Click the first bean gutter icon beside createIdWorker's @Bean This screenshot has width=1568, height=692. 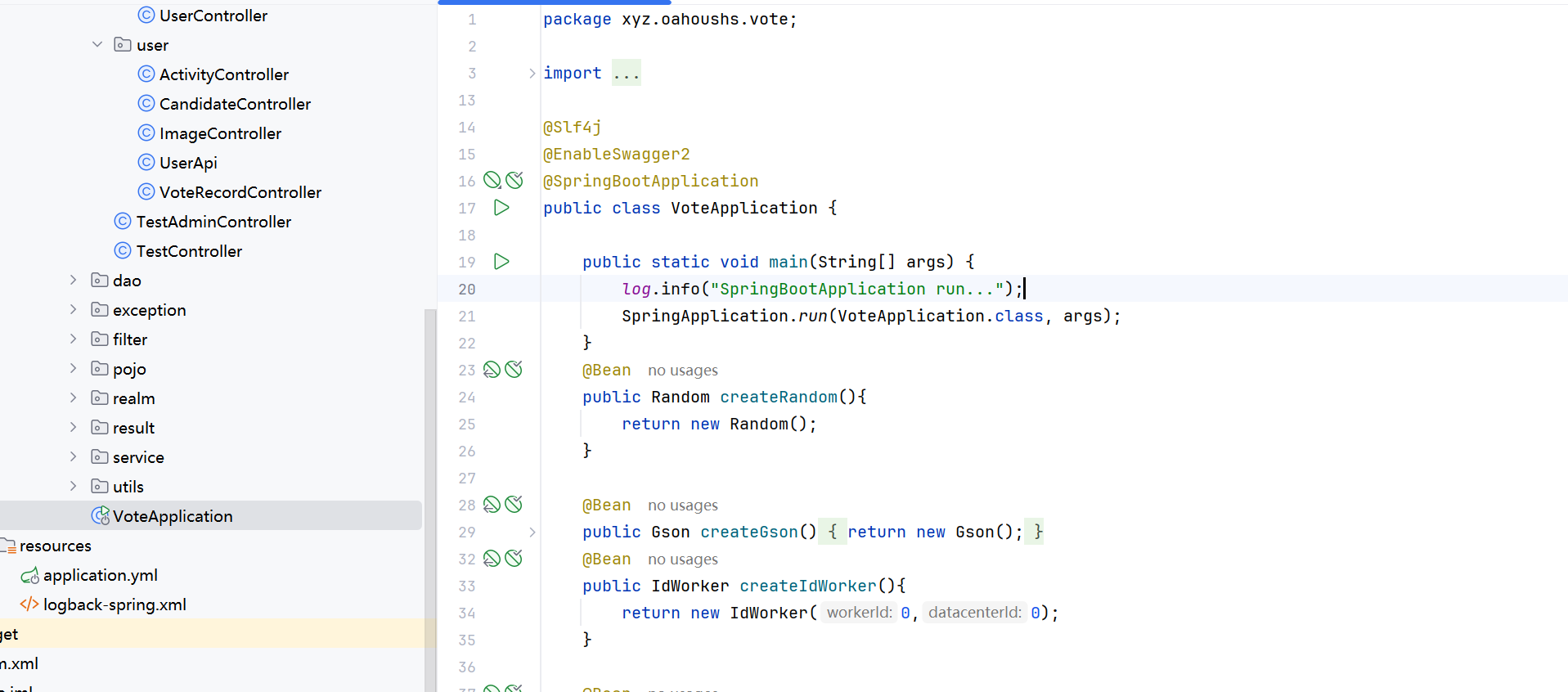click(x=492, y=559)
